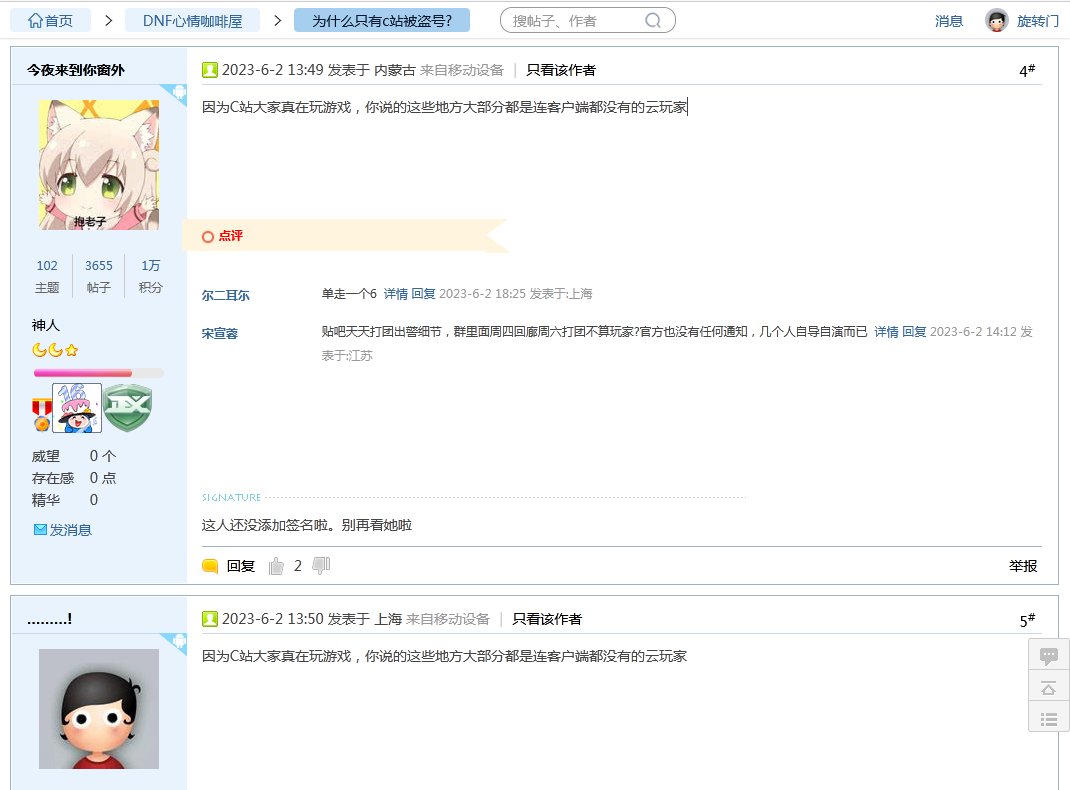Go to the 首页 home breadcrumb
The image size is (1070, 790).
pos(50,20)
